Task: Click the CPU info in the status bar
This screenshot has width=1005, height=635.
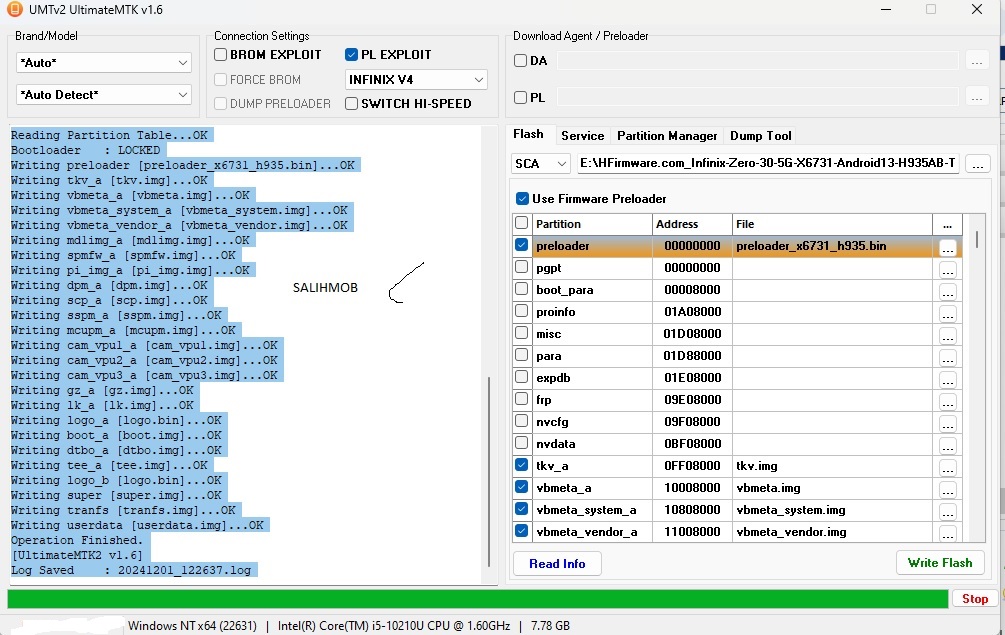Action: tap(394, 625)
